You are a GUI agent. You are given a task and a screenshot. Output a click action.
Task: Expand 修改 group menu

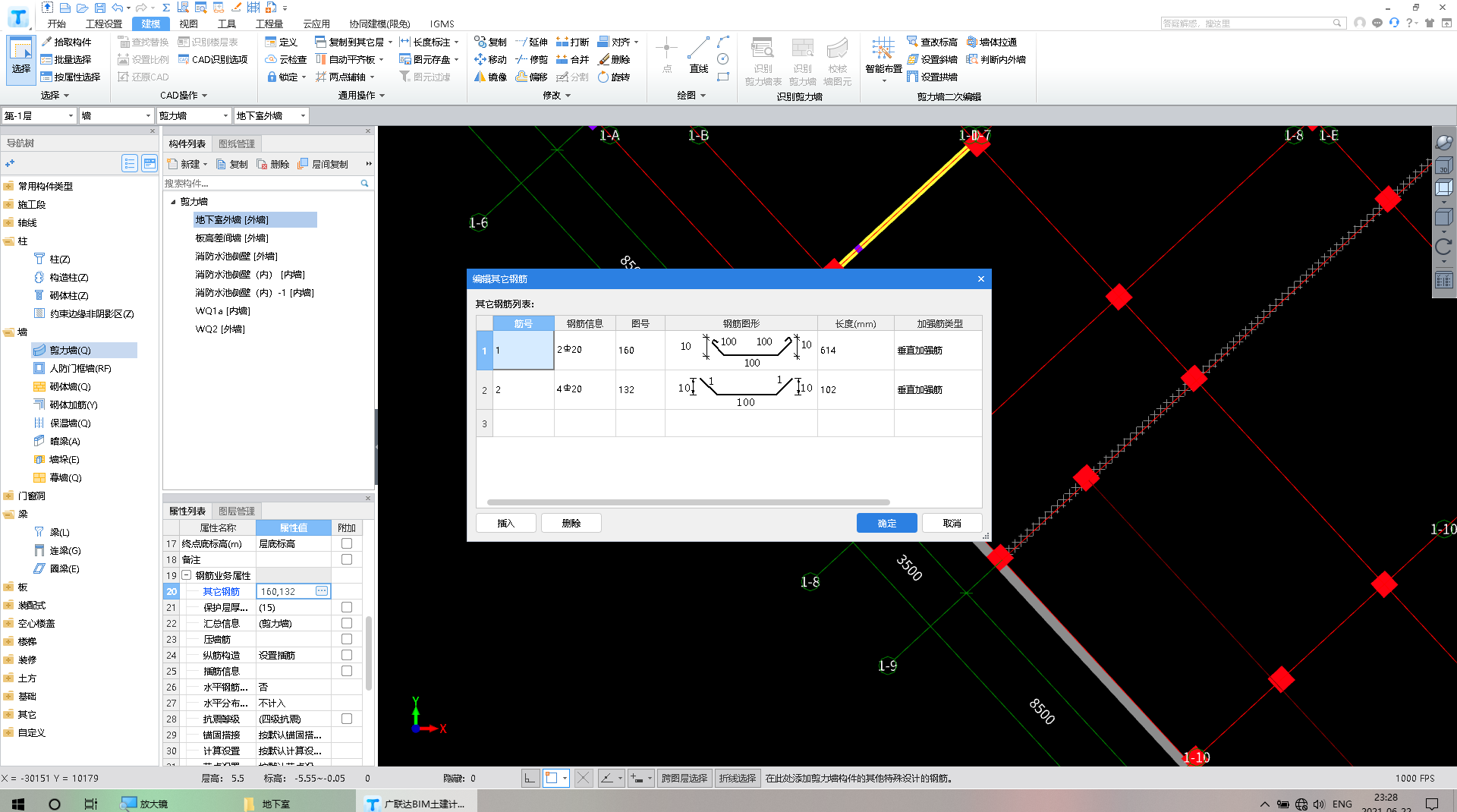(x=556, y=95)
